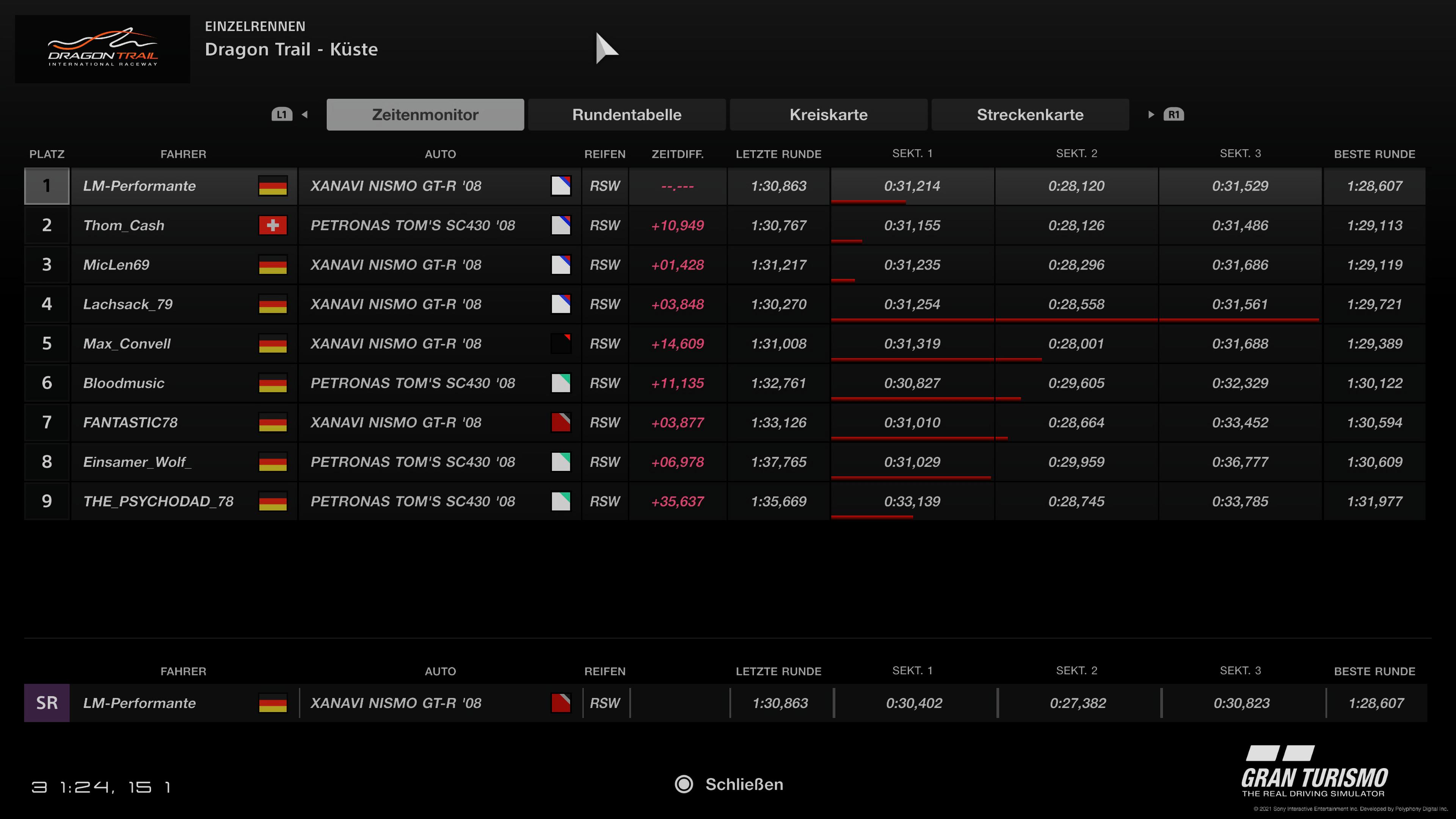
Task: Select the Zeitenmonitor tab
Action: (x=425, y=115)
